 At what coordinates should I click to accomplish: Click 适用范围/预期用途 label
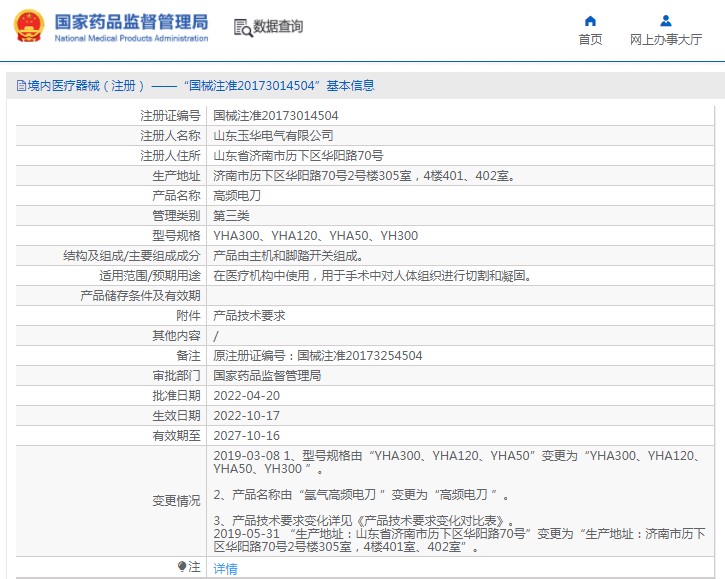150,276
